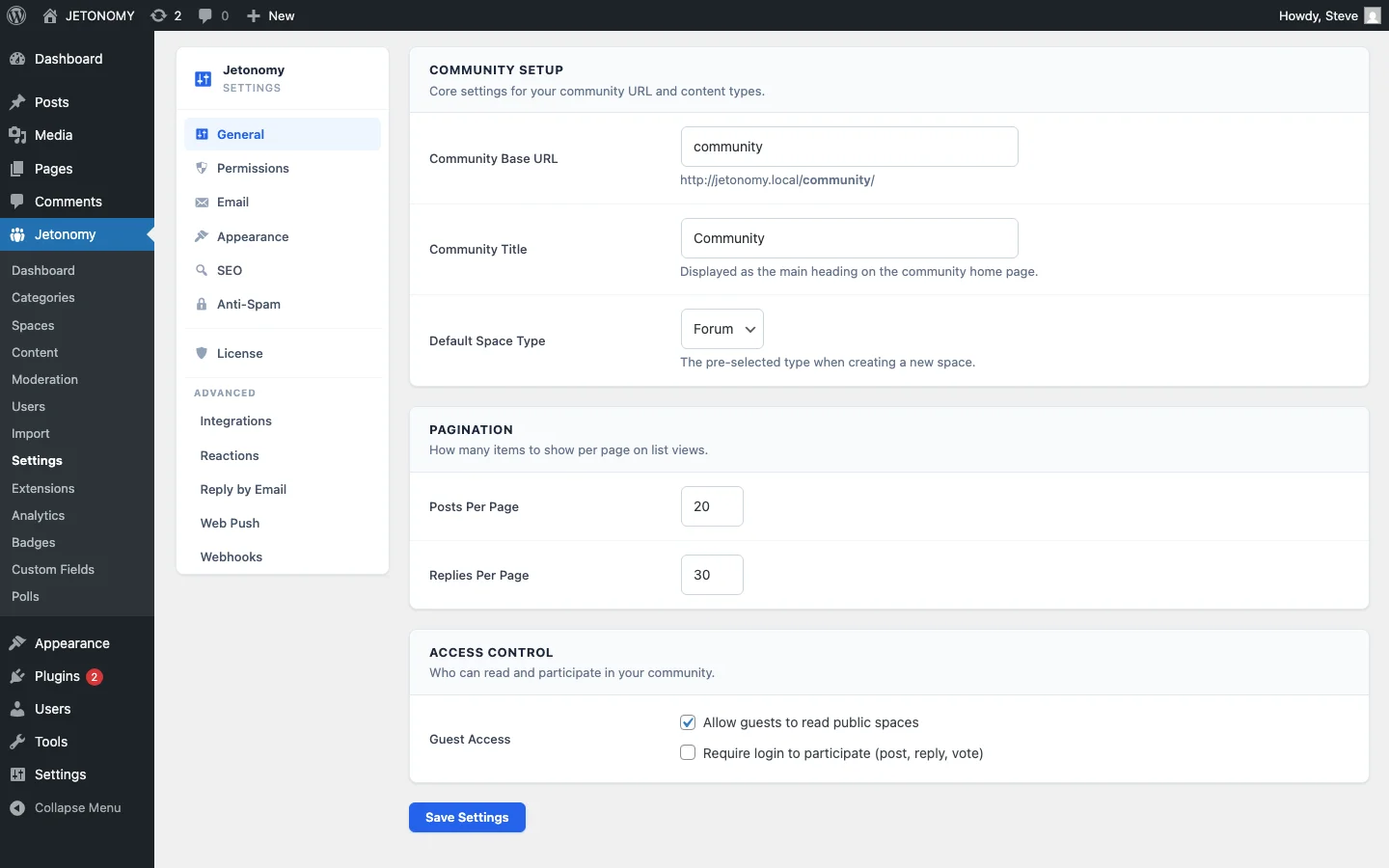Click the WordPress logo in admin bar
The height and width of the screenshot is (868, 1389).
16,15
